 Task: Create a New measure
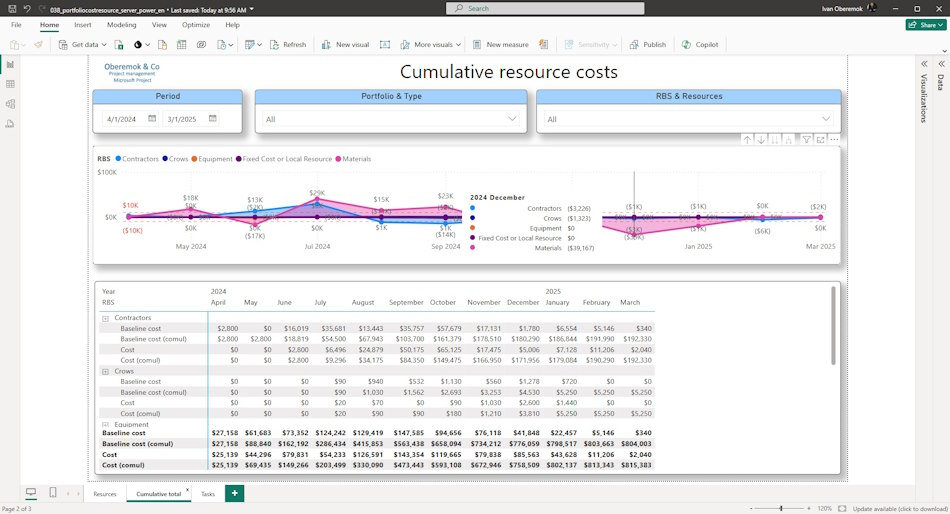click(500, 45)
